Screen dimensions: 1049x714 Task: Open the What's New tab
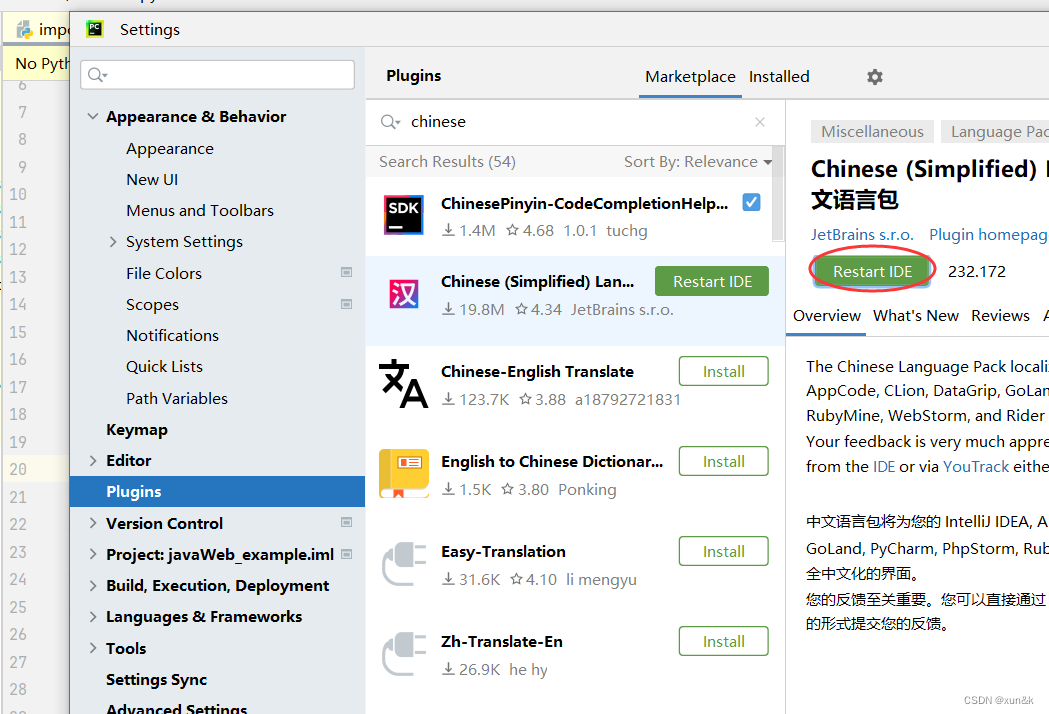tap(915, 316)
